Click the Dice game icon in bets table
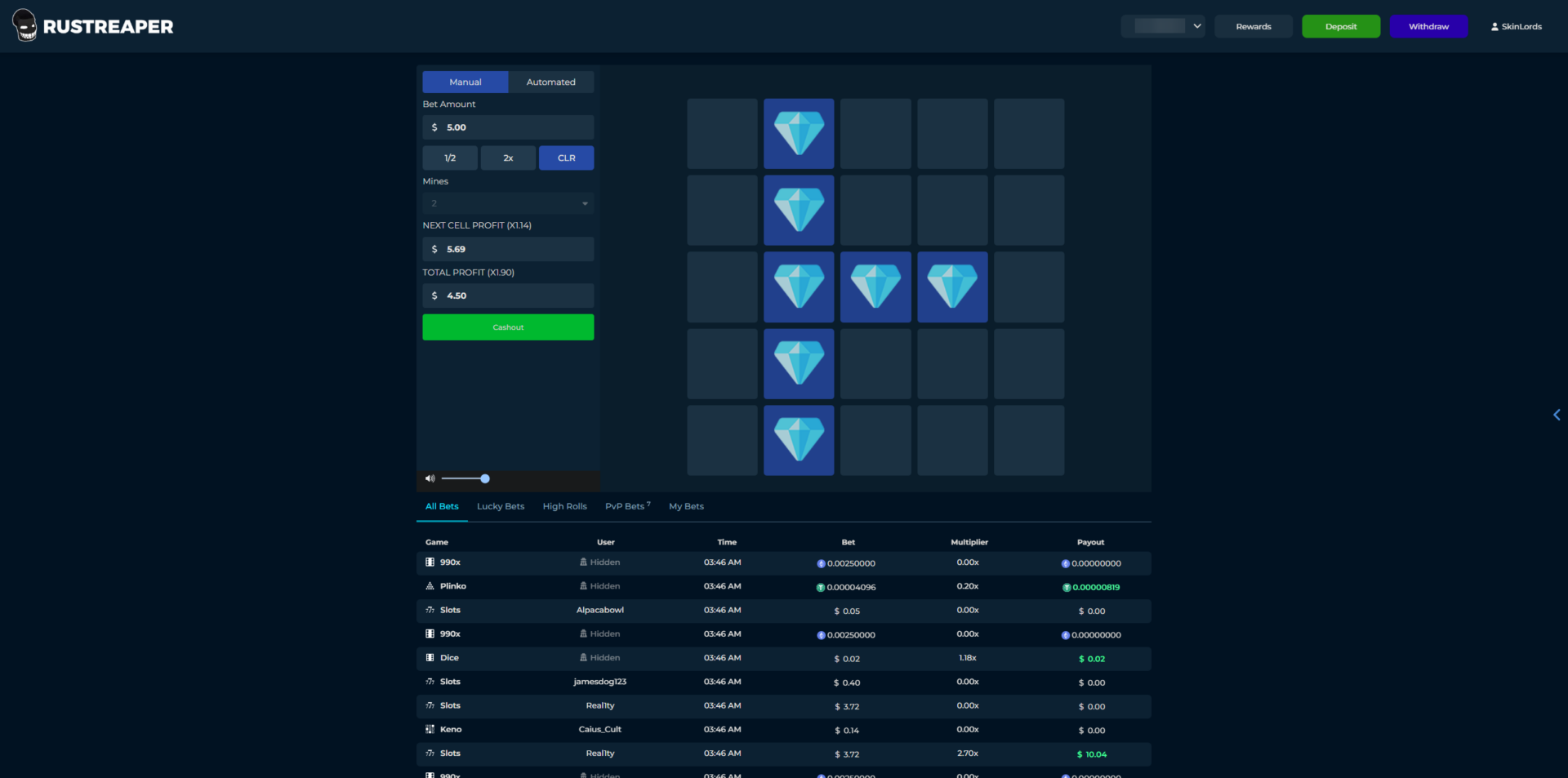The height and width of the screenshot is (778, 1568). [x=430, y=658]
